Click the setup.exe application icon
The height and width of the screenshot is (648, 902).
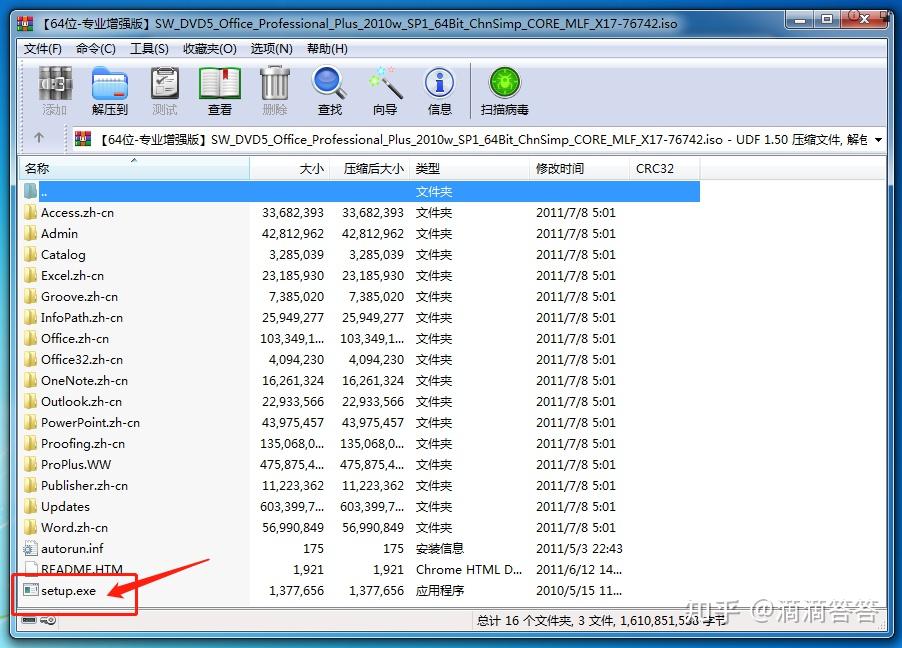[30, 590]
